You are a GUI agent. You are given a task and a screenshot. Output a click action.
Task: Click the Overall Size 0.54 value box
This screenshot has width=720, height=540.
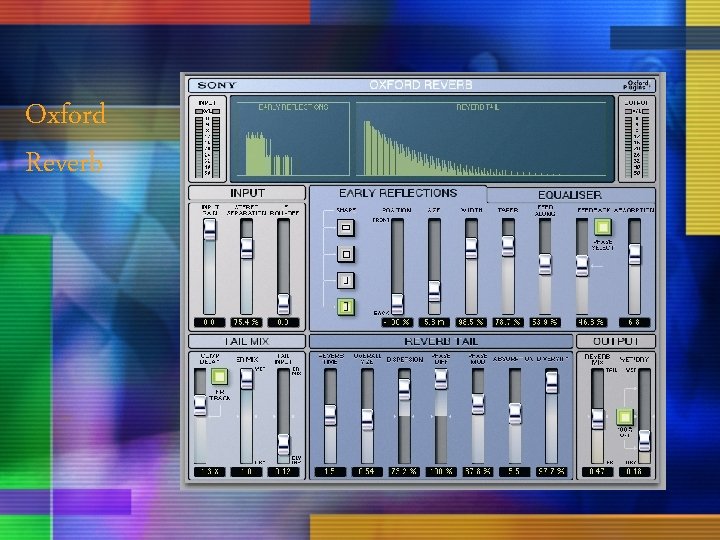pyautogui.click(x=367, y=472)
